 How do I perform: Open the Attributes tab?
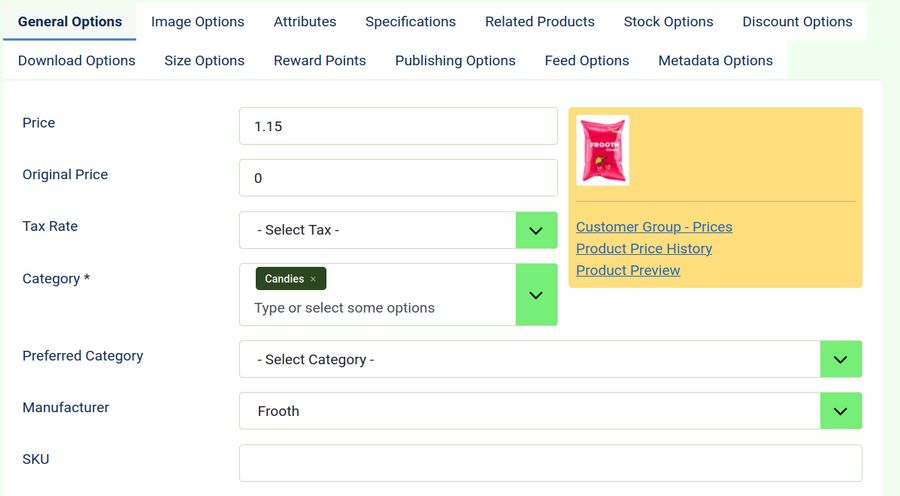[304, 21]
